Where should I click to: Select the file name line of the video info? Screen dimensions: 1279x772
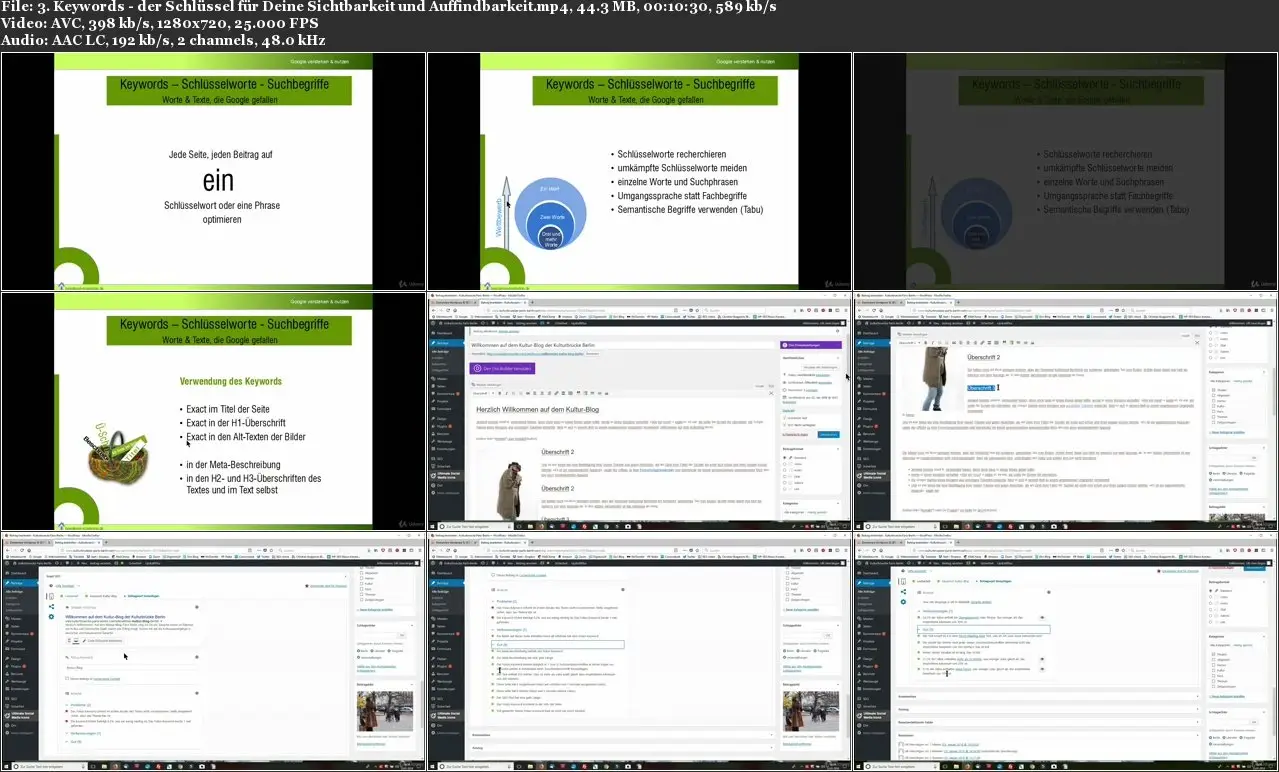tap(389, 8)
